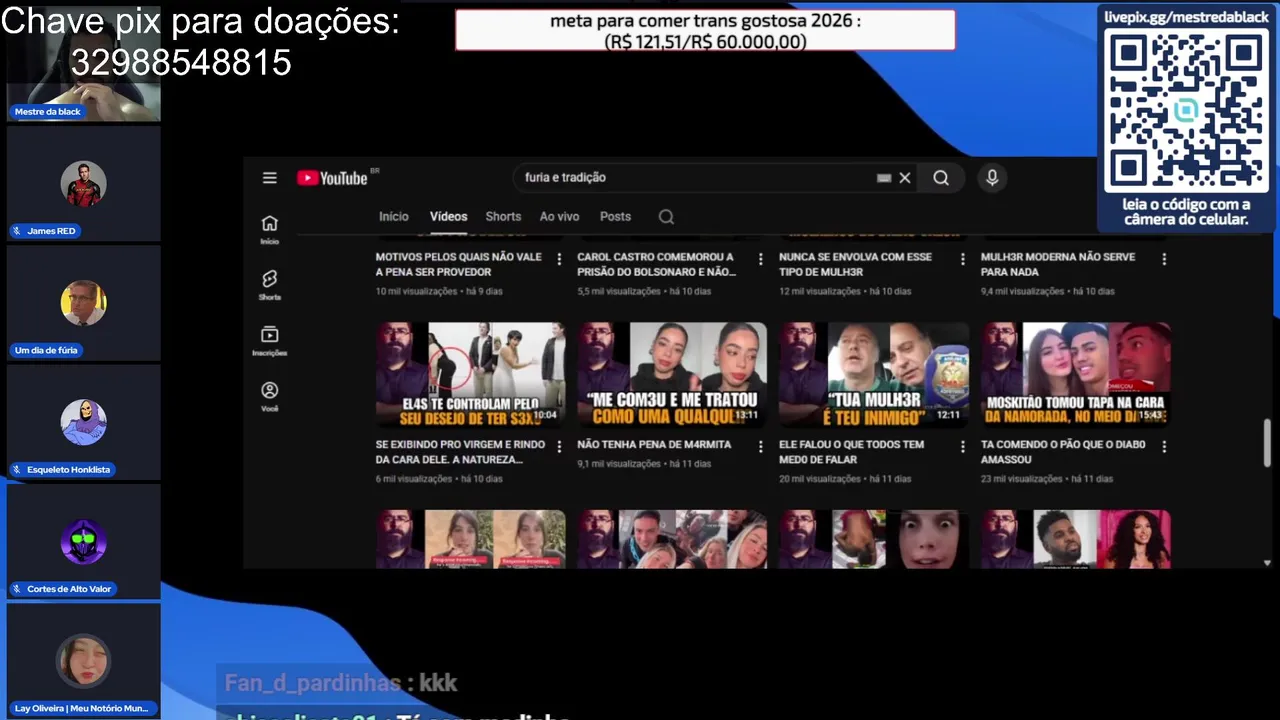Open title TA COMENDO O PÃO QUE O DIAB0 AMASSOU
1280x720 pixels.
[x=1063, y=452]
